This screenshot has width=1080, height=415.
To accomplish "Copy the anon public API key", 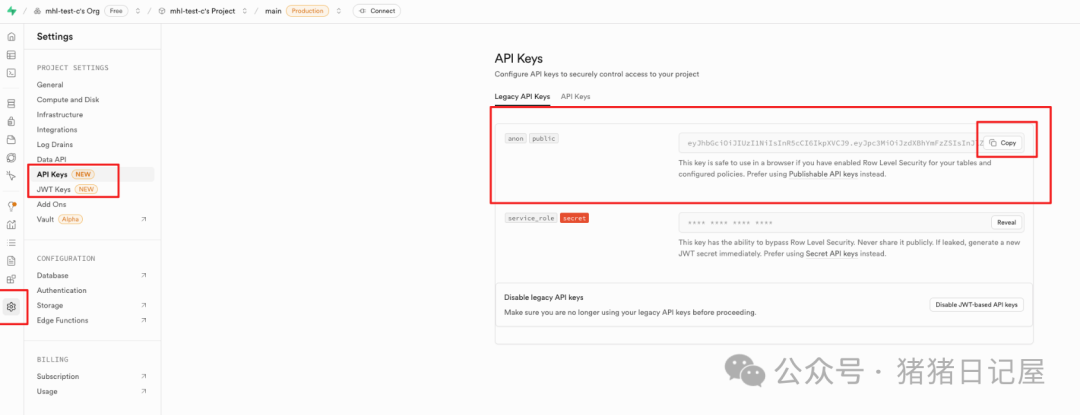I will (x=1003, y=143).
